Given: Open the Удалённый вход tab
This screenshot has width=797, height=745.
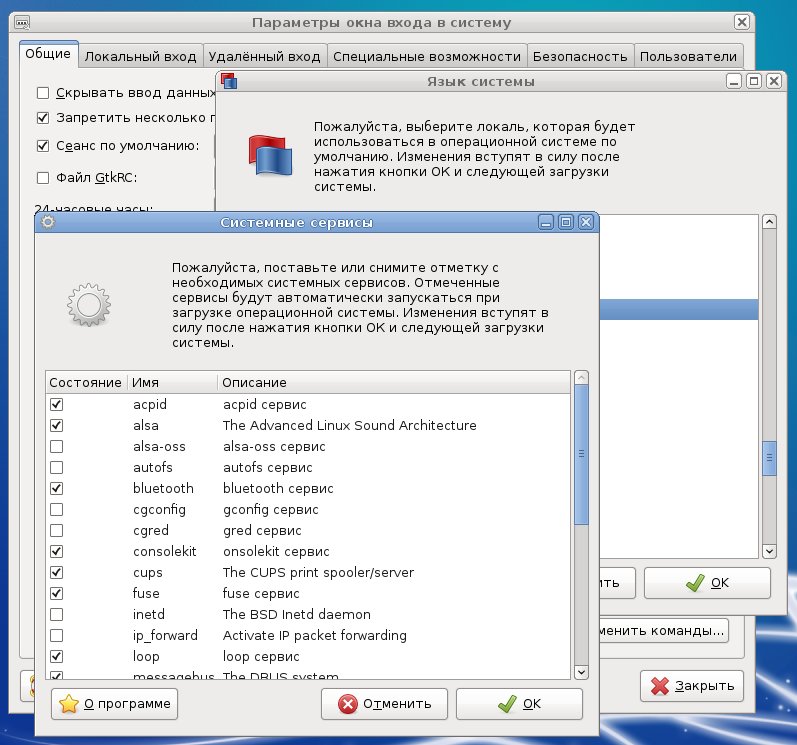Looking at the screenshot, I should [265, 56].
